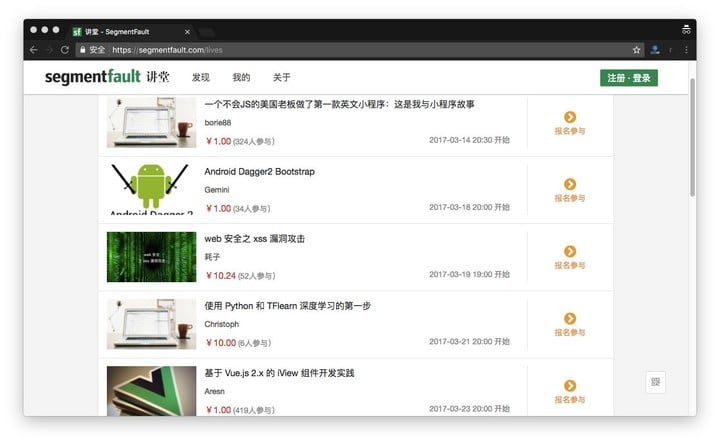The image size is (720, 444).
Task: Click the page vertical scrollbar thumb
Action: pos(692,137)
